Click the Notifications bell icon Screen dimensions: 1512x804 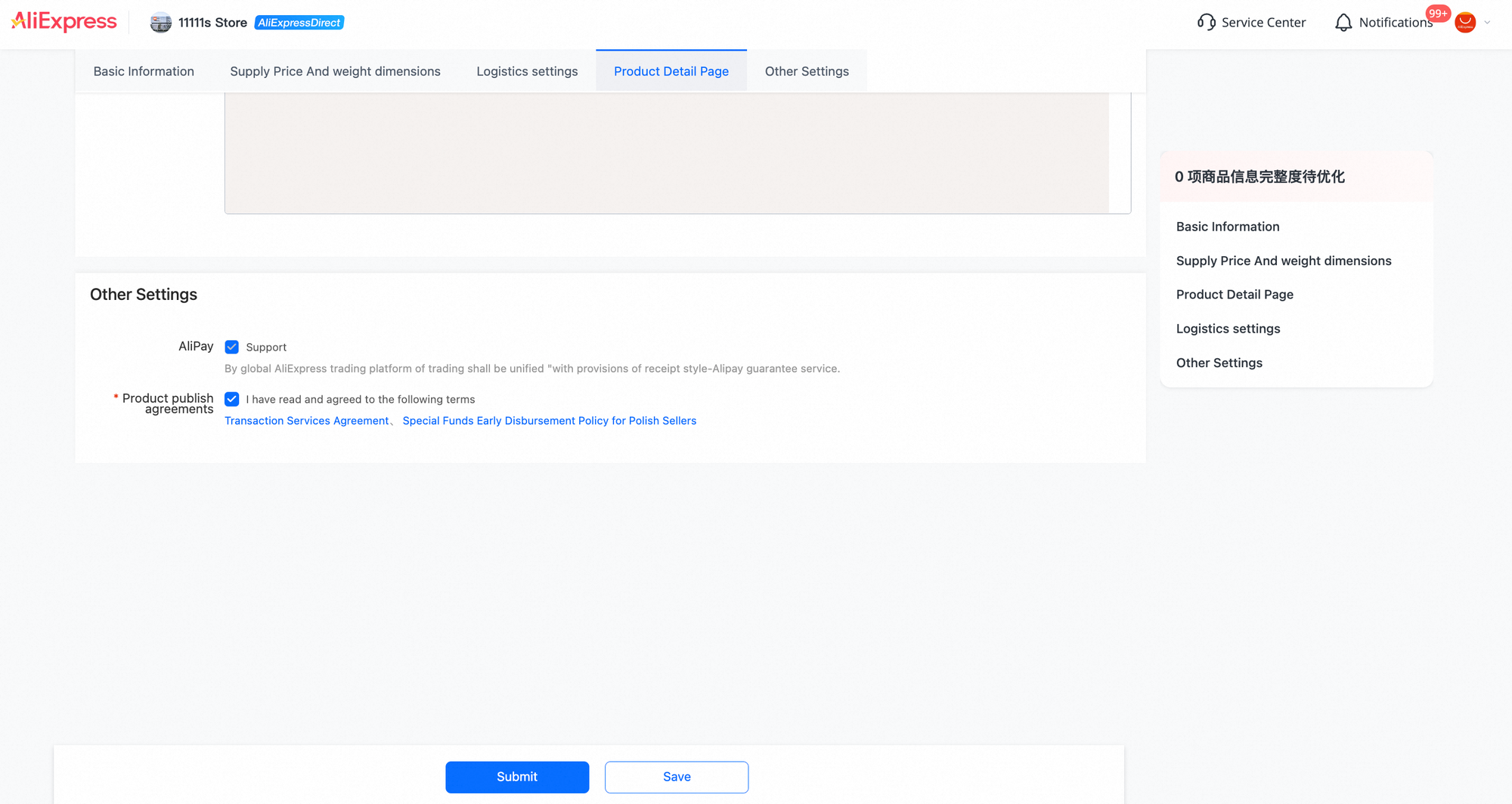click(1343, 23)
